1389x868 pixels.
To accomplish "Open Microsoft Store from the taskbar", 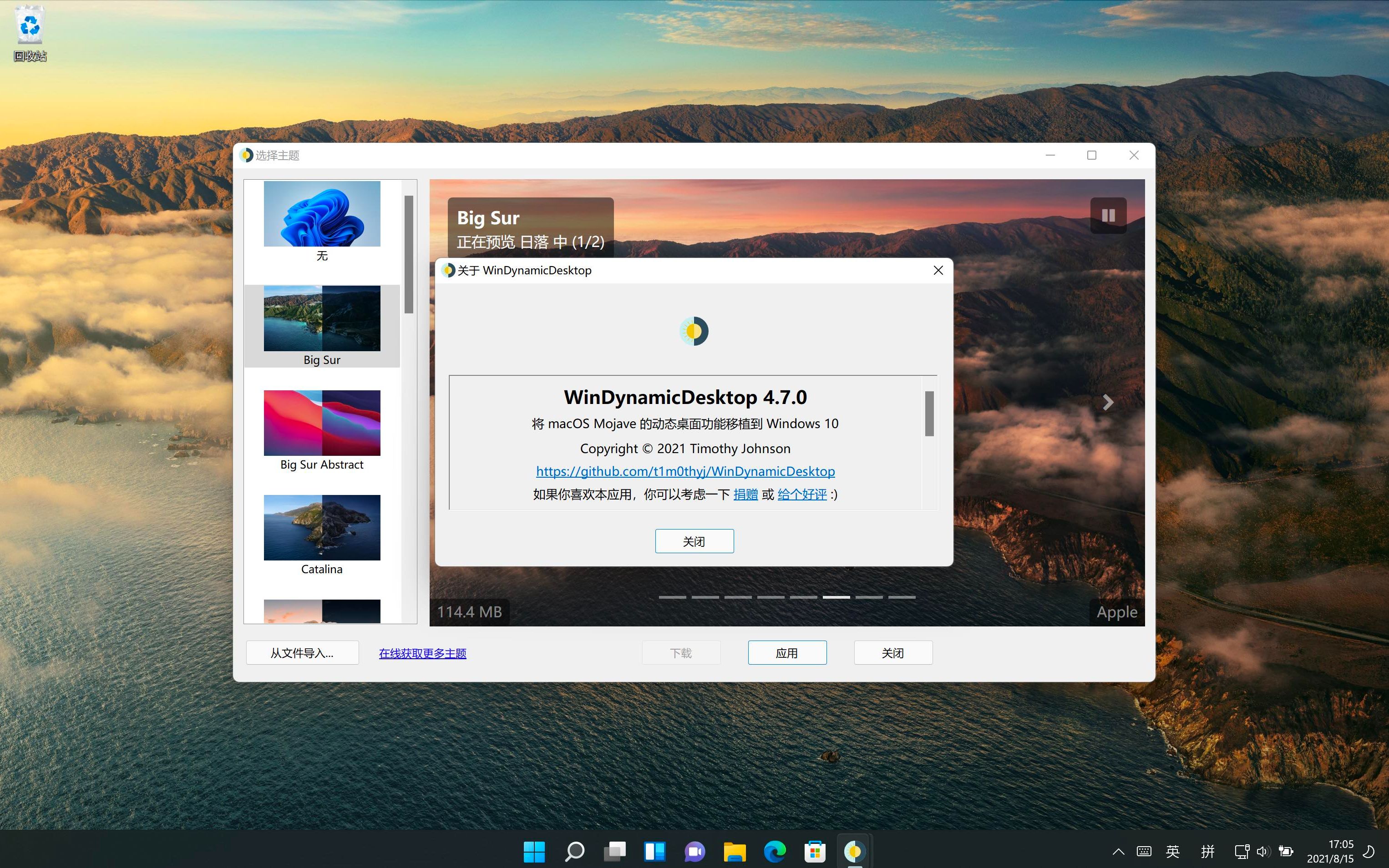I will [815, 851].
